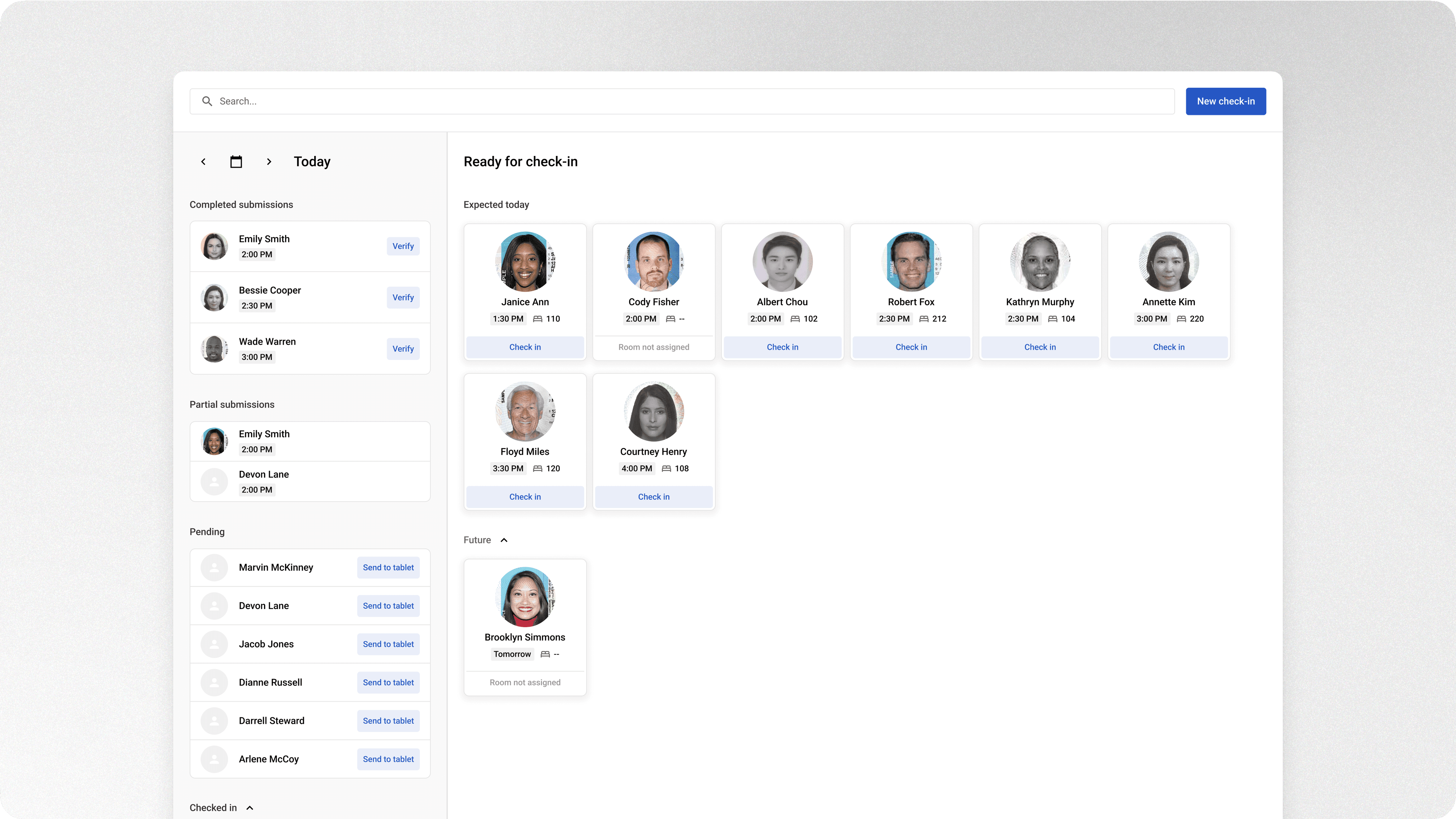1456x819 pixels.
Task: Open Albert Chou's profile photo
Action: point(782,262)
